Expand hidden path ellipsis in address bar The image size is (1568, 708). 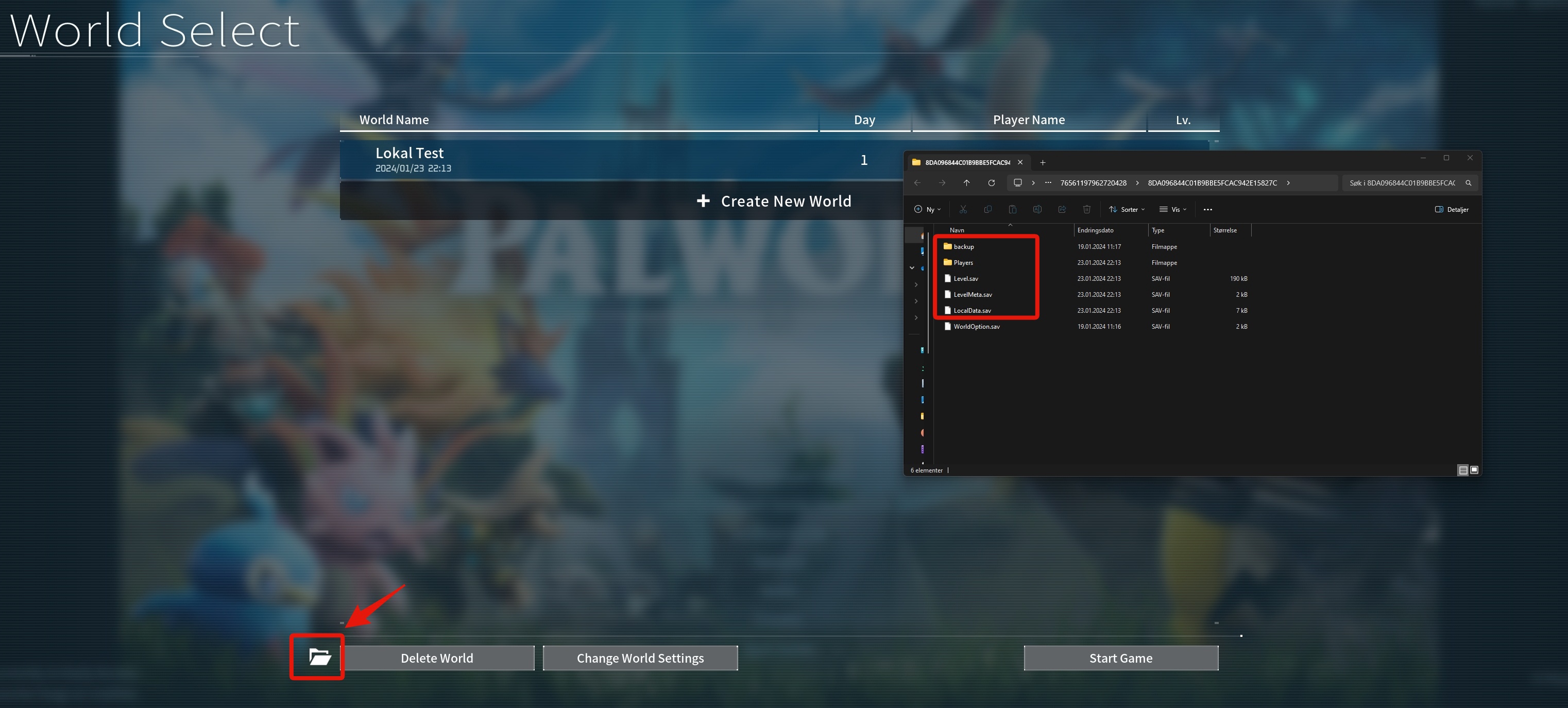click(x=1048, y=182)
